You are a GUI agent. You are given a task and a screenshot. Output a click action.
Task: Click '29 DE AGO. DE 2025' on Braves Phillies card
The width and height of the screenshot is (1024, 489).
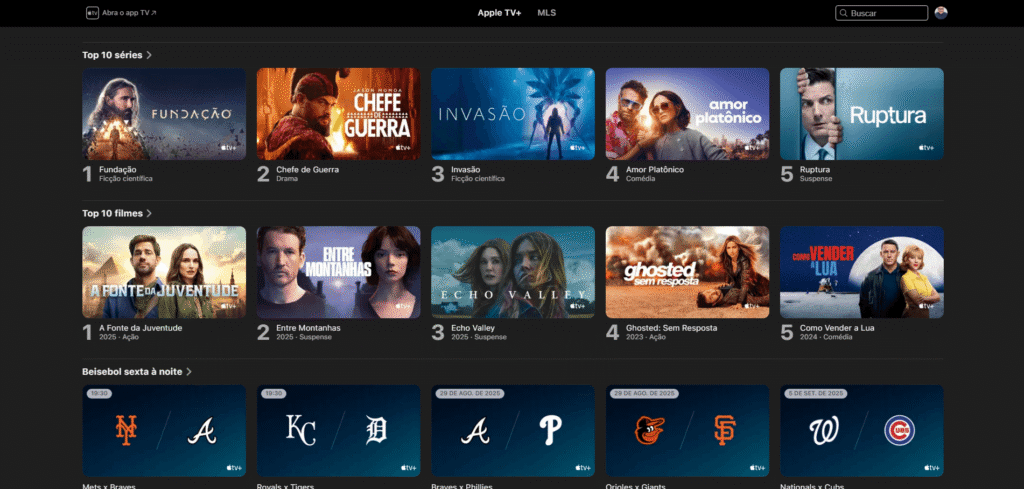point(470,394)
